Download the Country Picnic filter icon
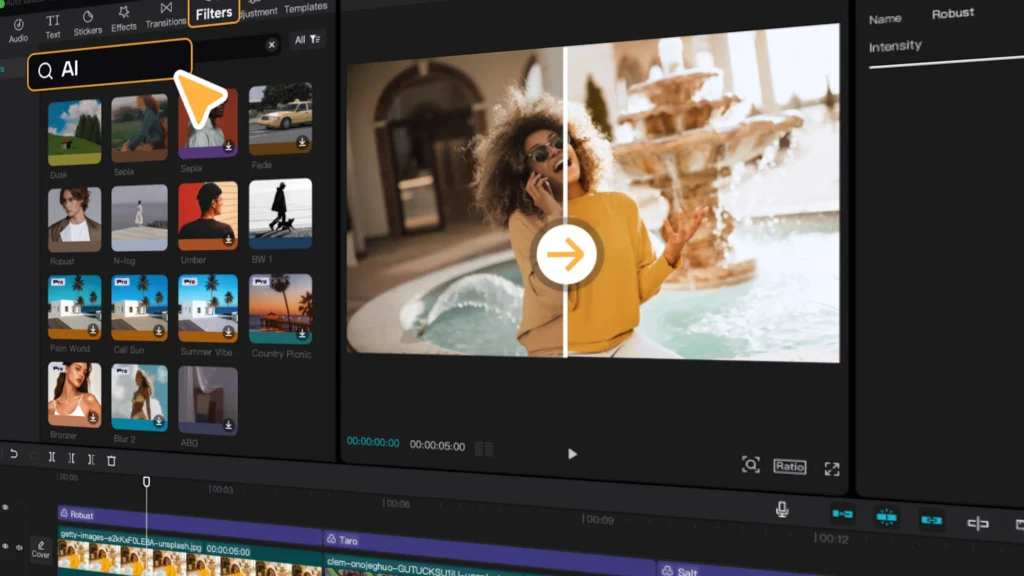Viewport: 1024px width, 576px height. pyautogui.click(x=302, y=334)
